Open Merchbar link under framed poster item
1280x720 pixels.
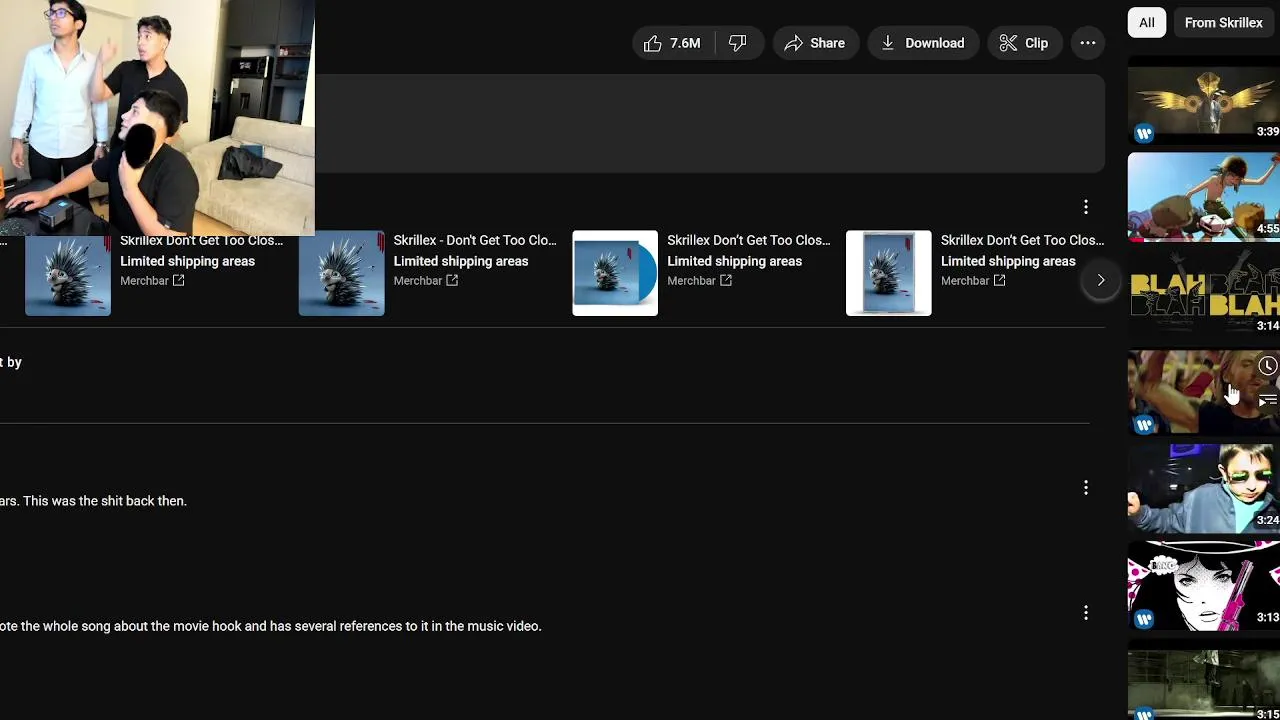point(973,281)
